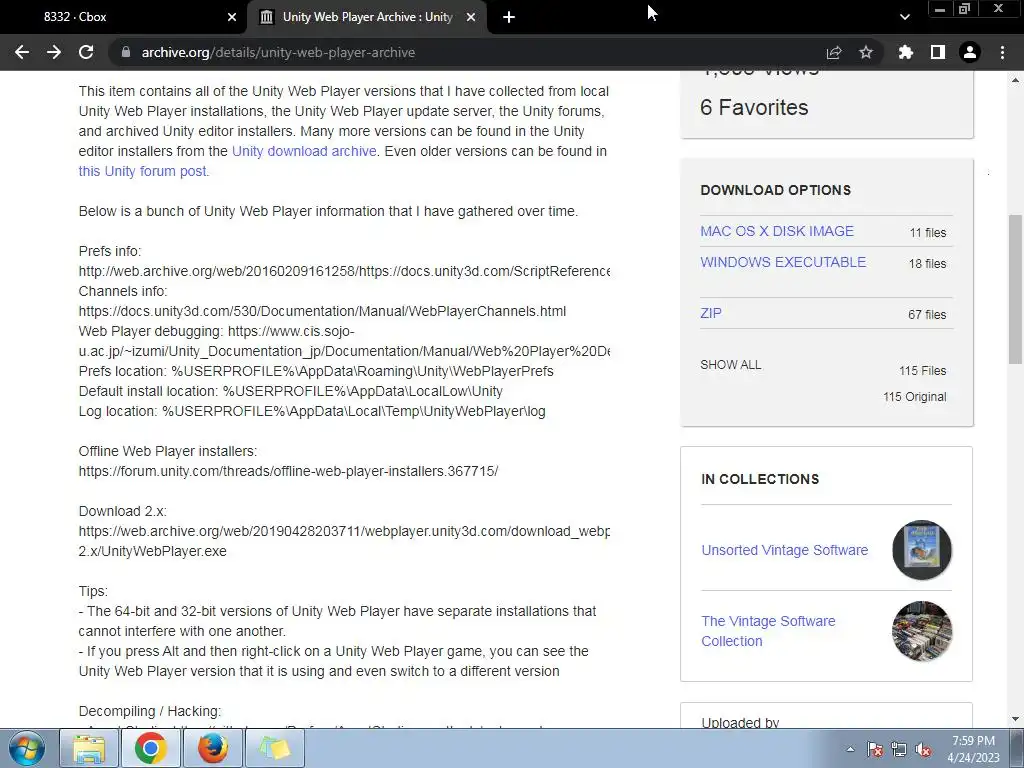
Task: Bookmark this page with the star icon
Action: tap(866, 52)
